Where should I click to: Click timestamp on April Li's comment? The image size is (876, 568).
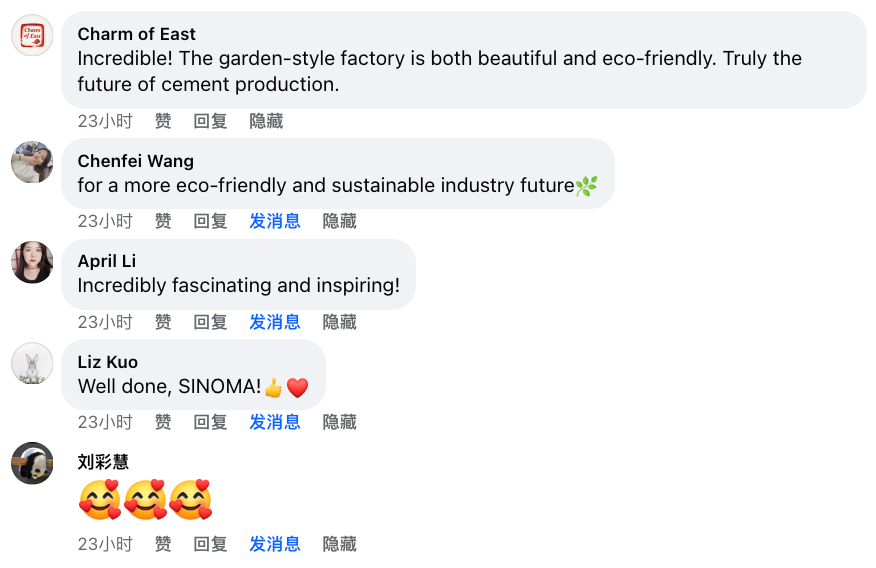[x=105, y=322]
